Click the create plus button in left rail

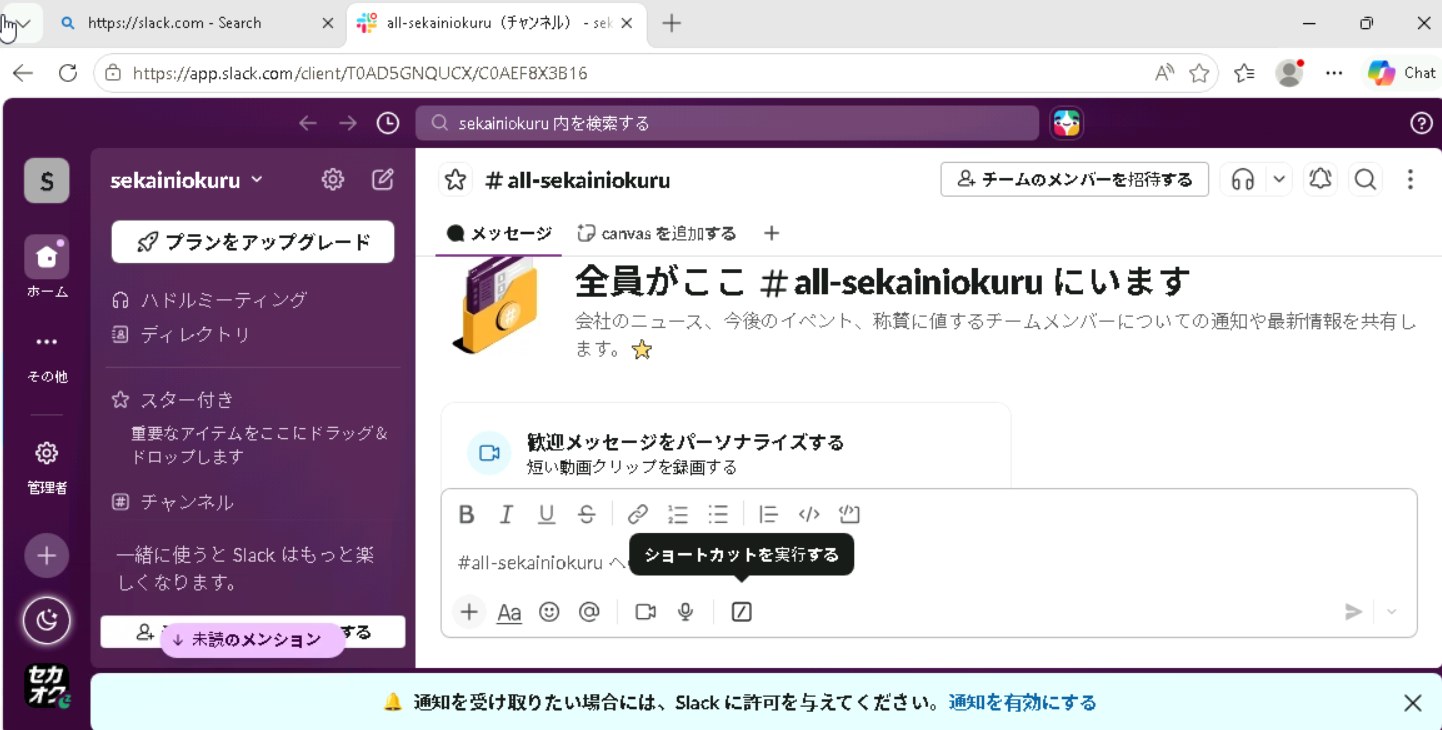(47, 556)
